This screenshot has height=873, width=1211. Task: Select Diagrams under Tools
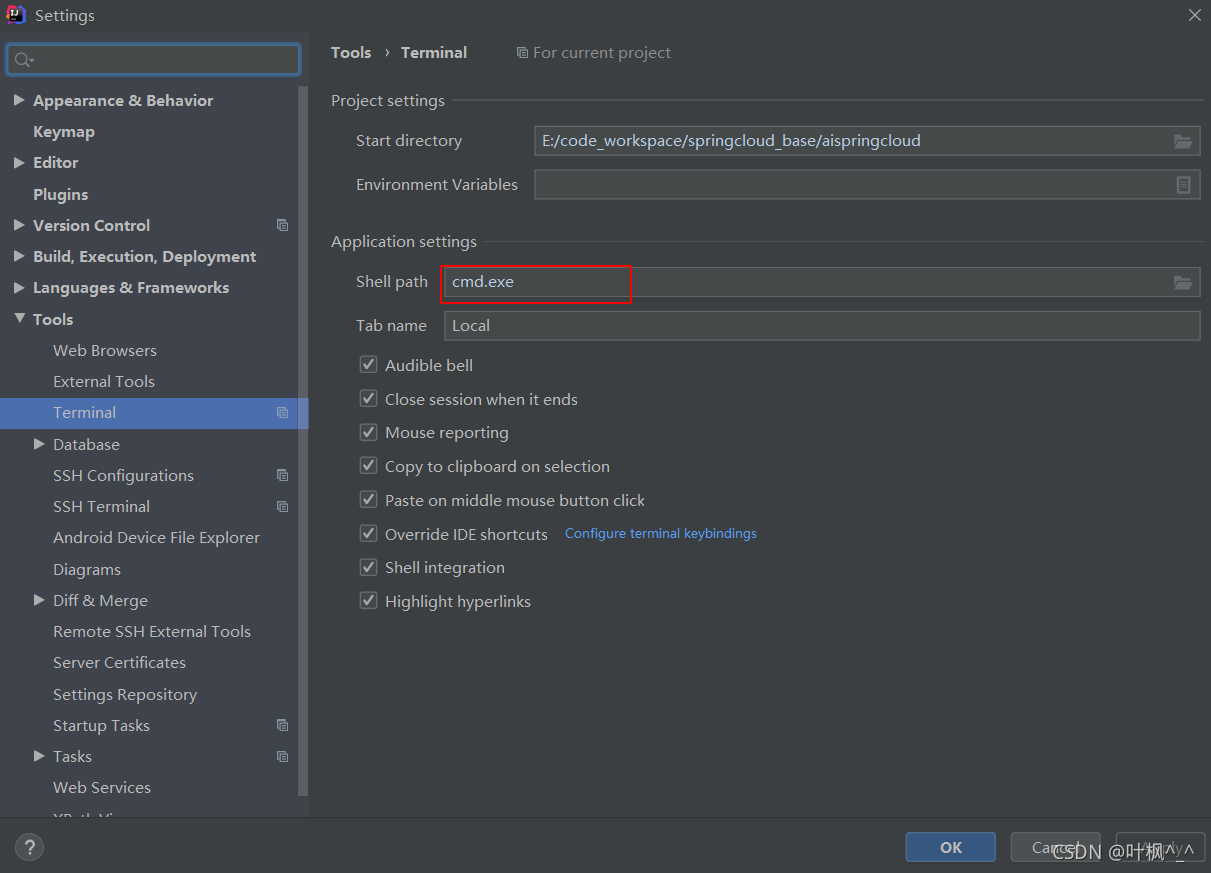pyautogui.click(x=87, y=570)
